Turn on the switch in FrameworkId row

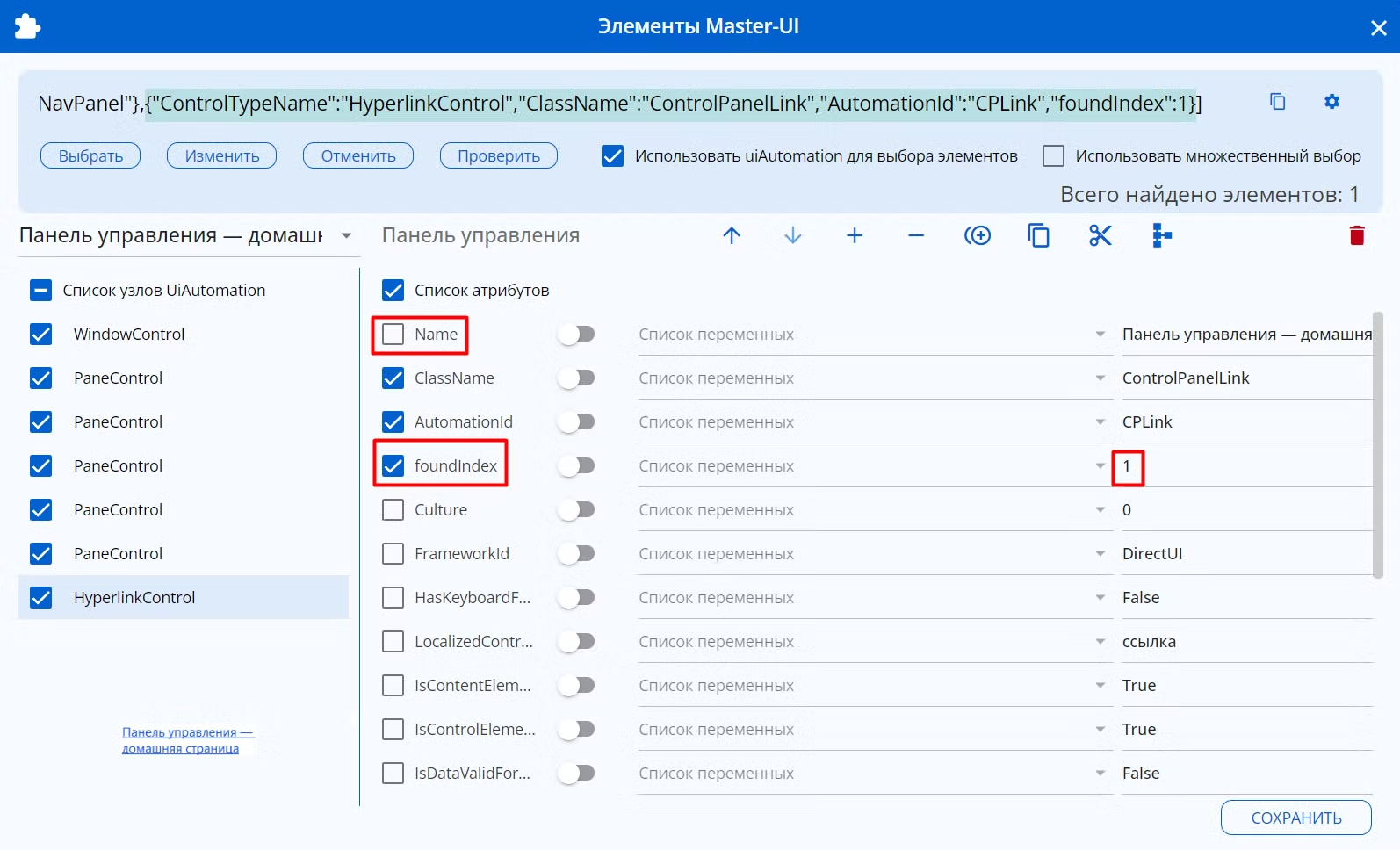coord(577,554)
